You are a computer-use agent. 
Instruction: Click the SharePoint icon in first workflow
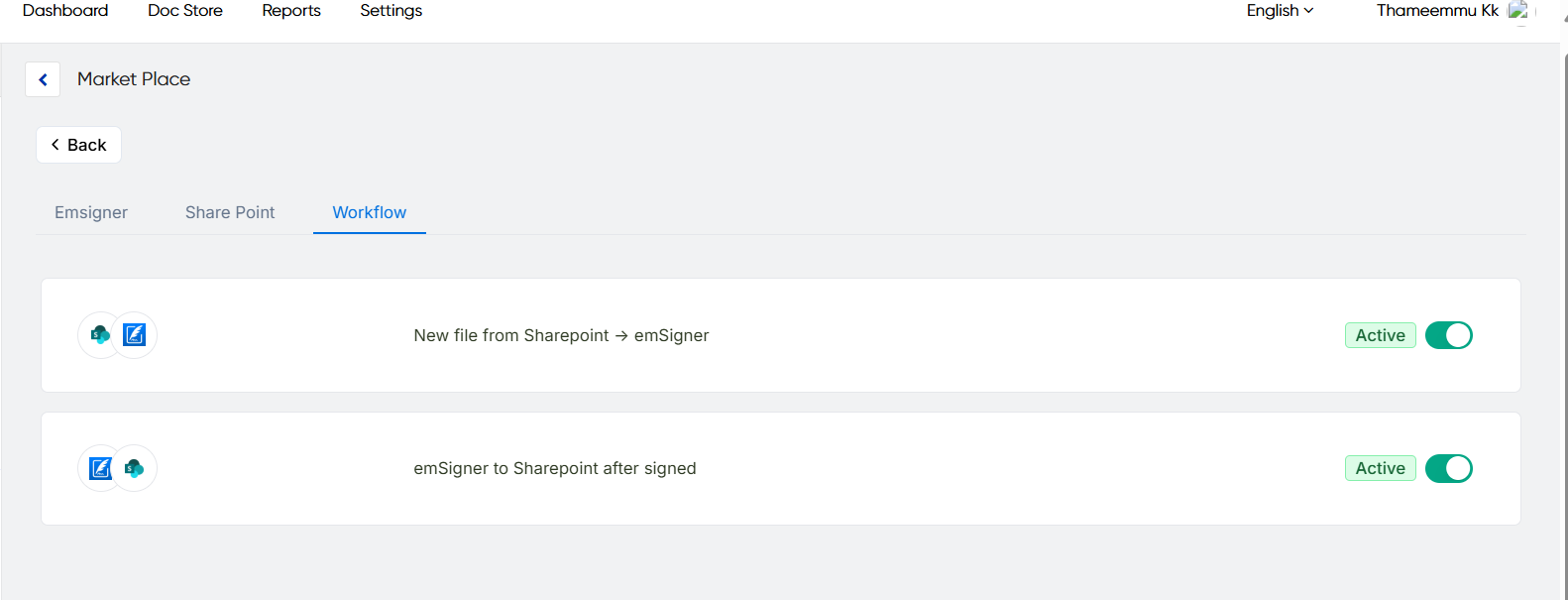click(x=100, y=335)
